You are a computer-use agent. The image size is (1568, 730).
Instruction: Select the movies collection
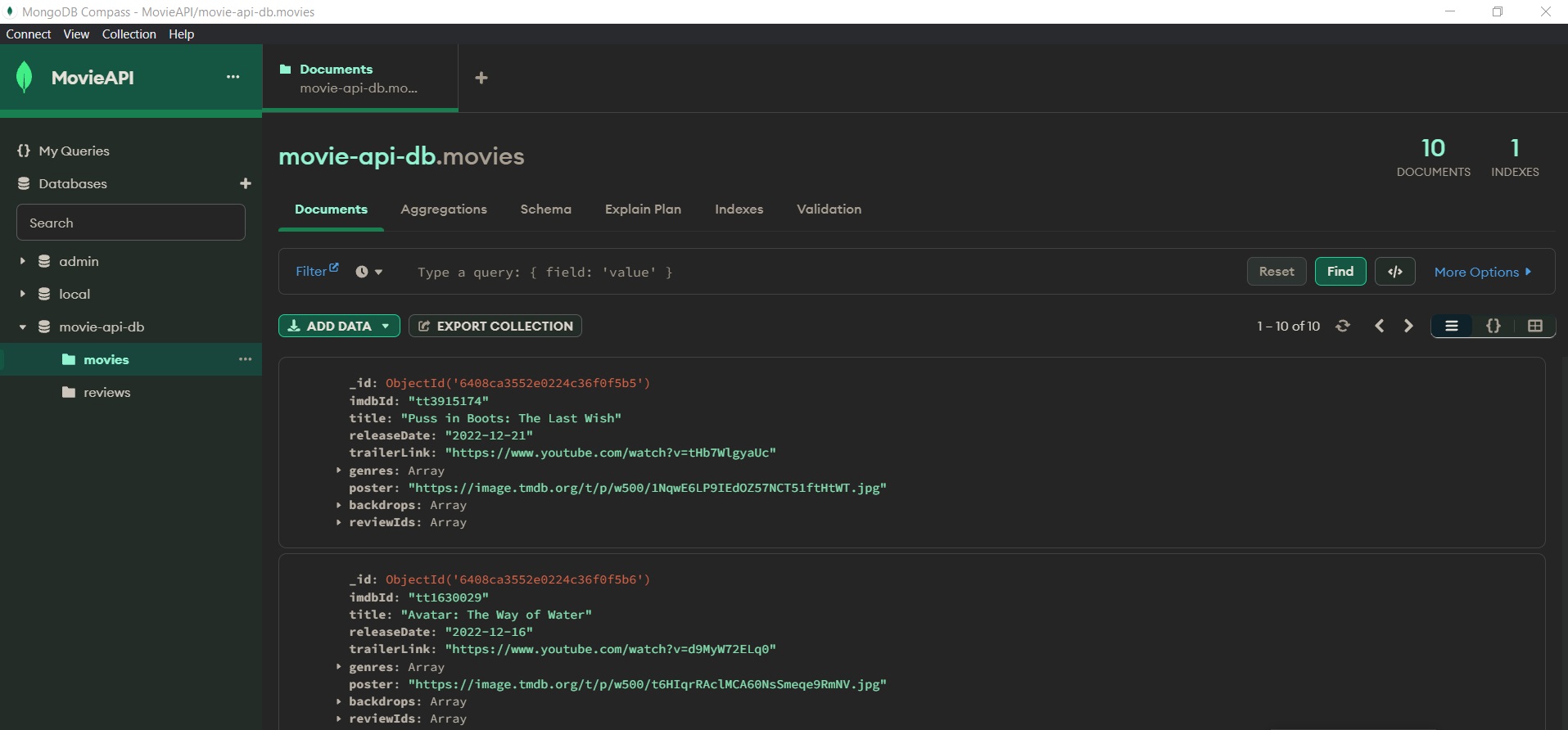(131, 359)
